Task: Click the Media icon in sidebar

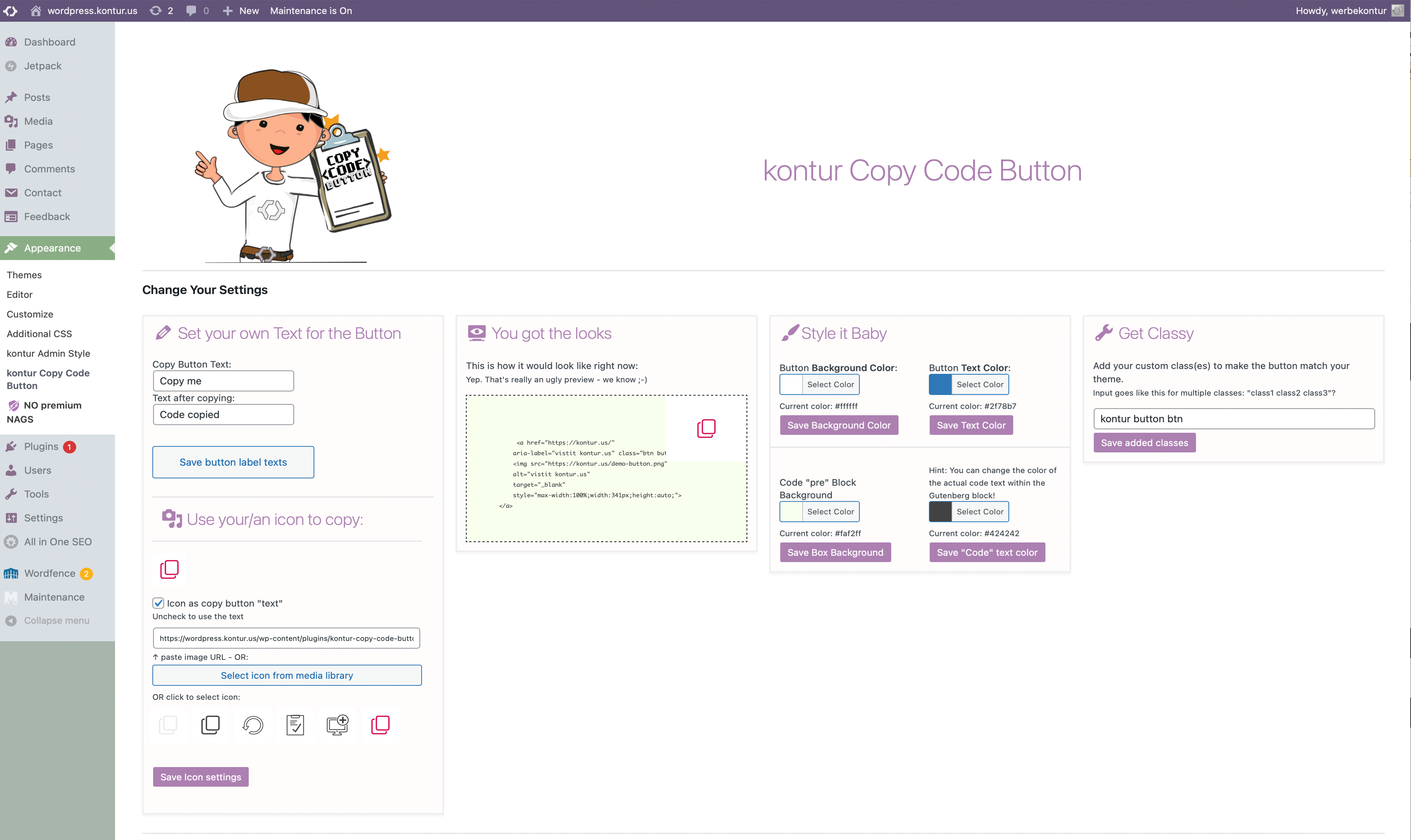Action: [x=11, y=121]
